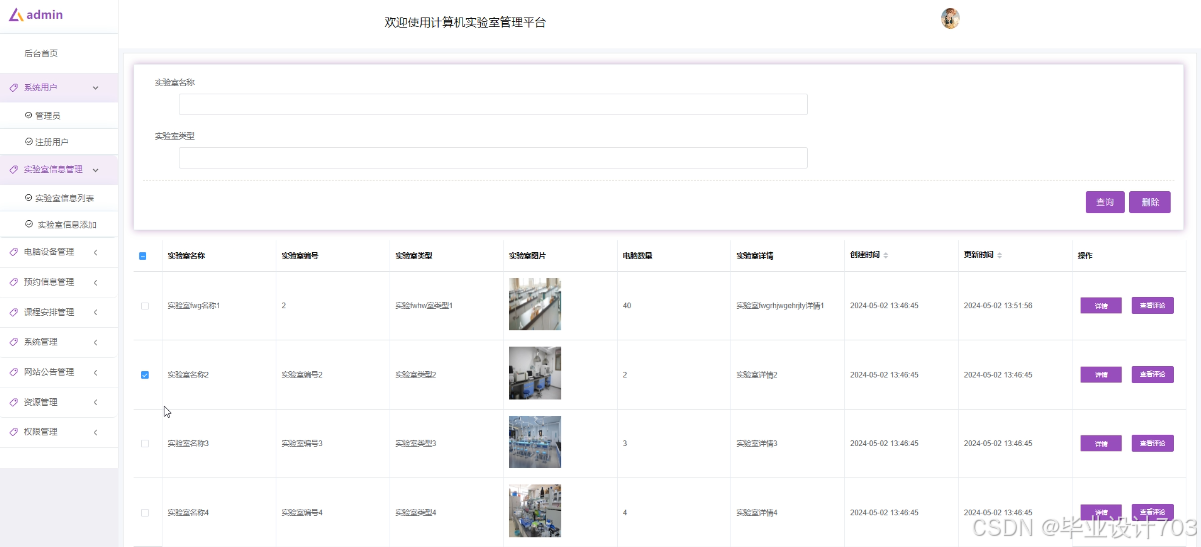Expand the 课程安排管理 chevron

tap(96, 312)
